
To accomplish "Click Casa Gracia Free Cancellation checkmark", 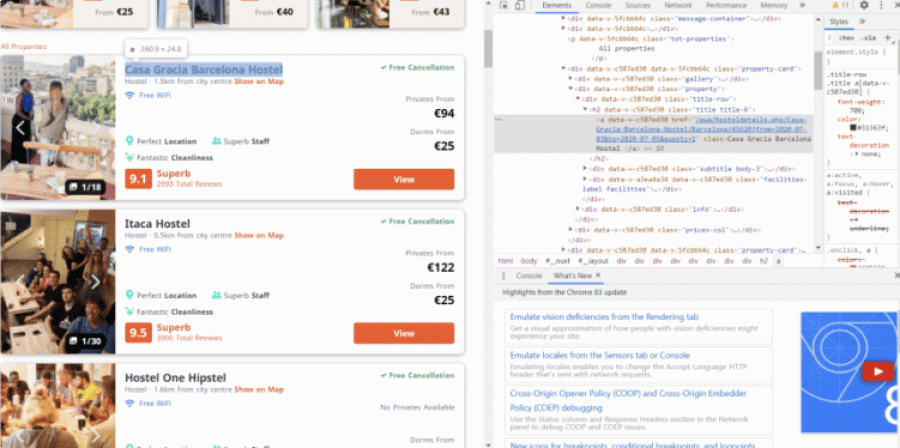I will tap(383, 68).
